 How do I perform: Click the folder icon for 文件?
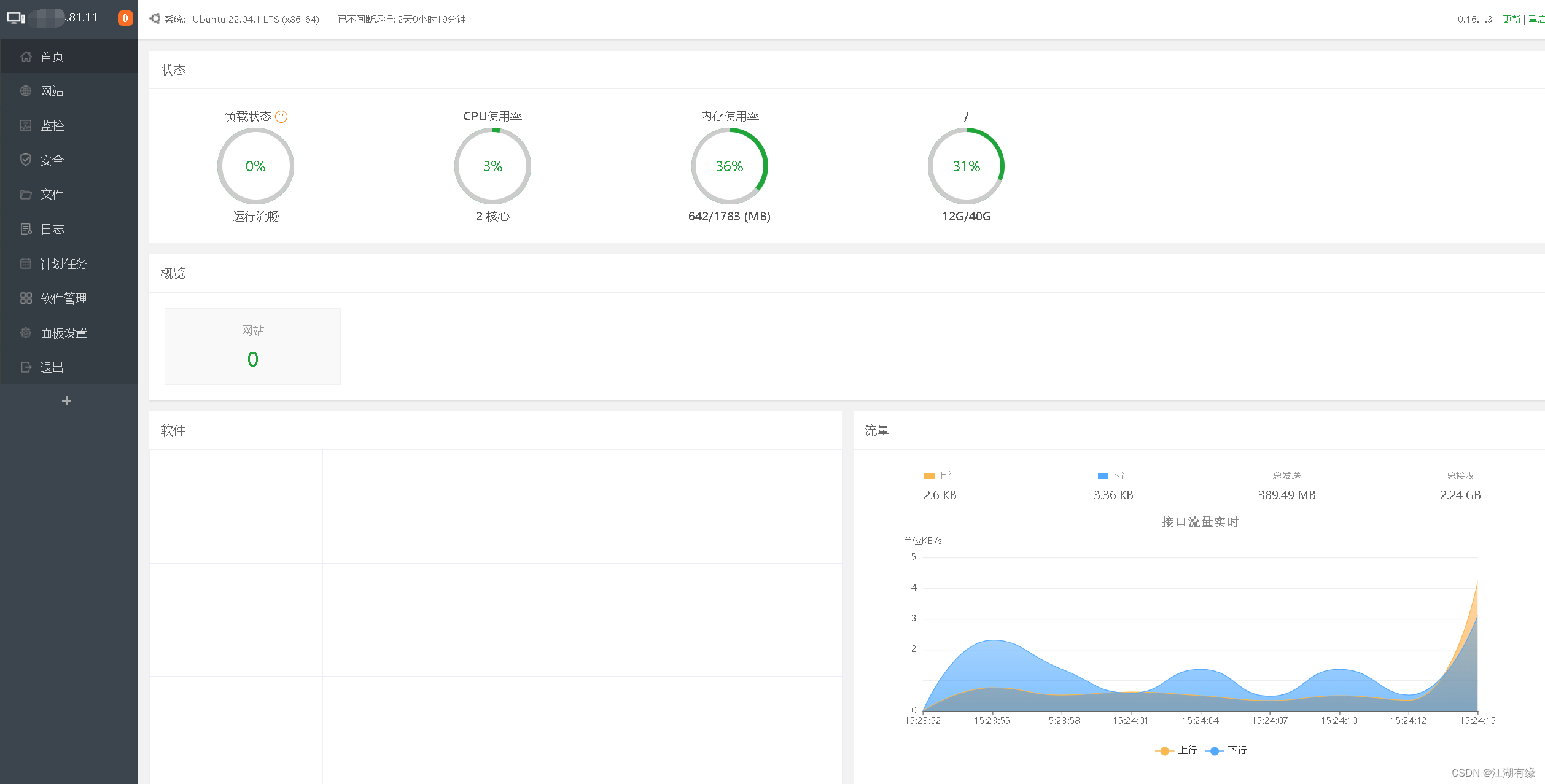(x=26, y=195)
